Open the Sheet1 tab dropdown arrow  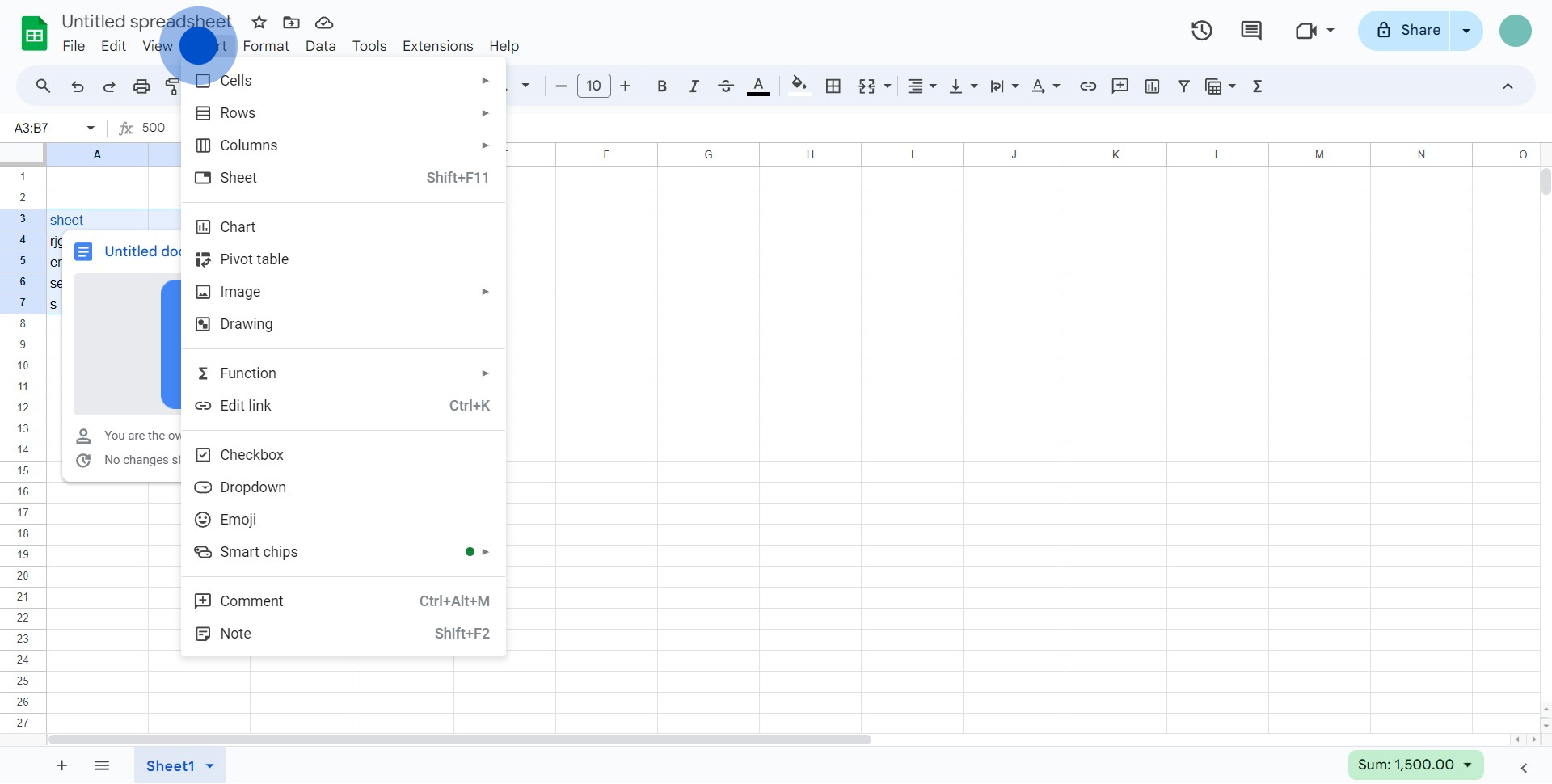[x=210, y=766]
